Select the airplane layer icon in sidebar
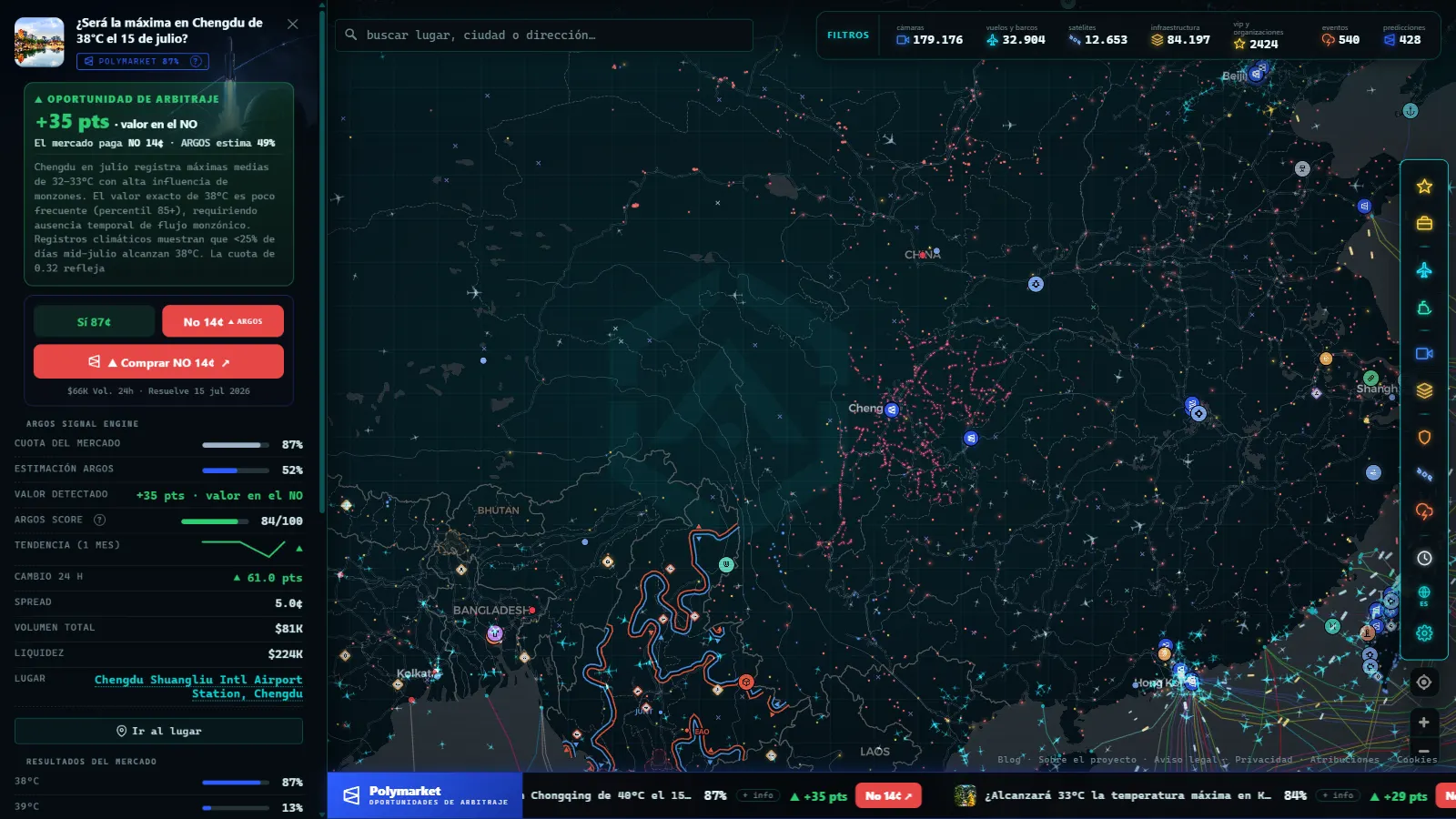 (x=1424, y=270)
